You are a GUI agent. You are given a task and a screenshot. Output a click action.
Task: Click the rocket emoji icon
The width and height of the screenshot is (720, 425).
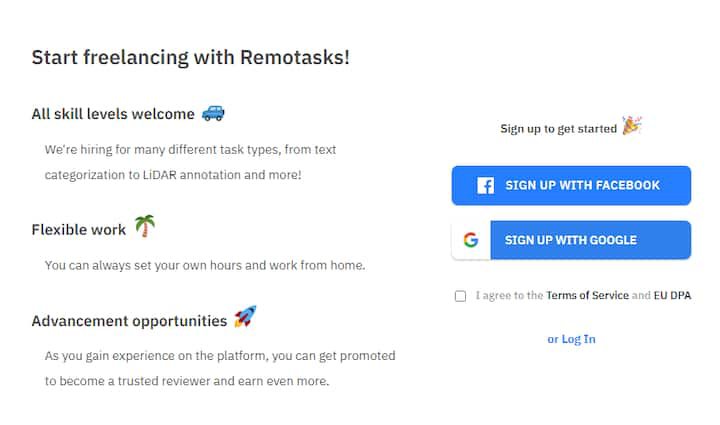coord(245,318)
